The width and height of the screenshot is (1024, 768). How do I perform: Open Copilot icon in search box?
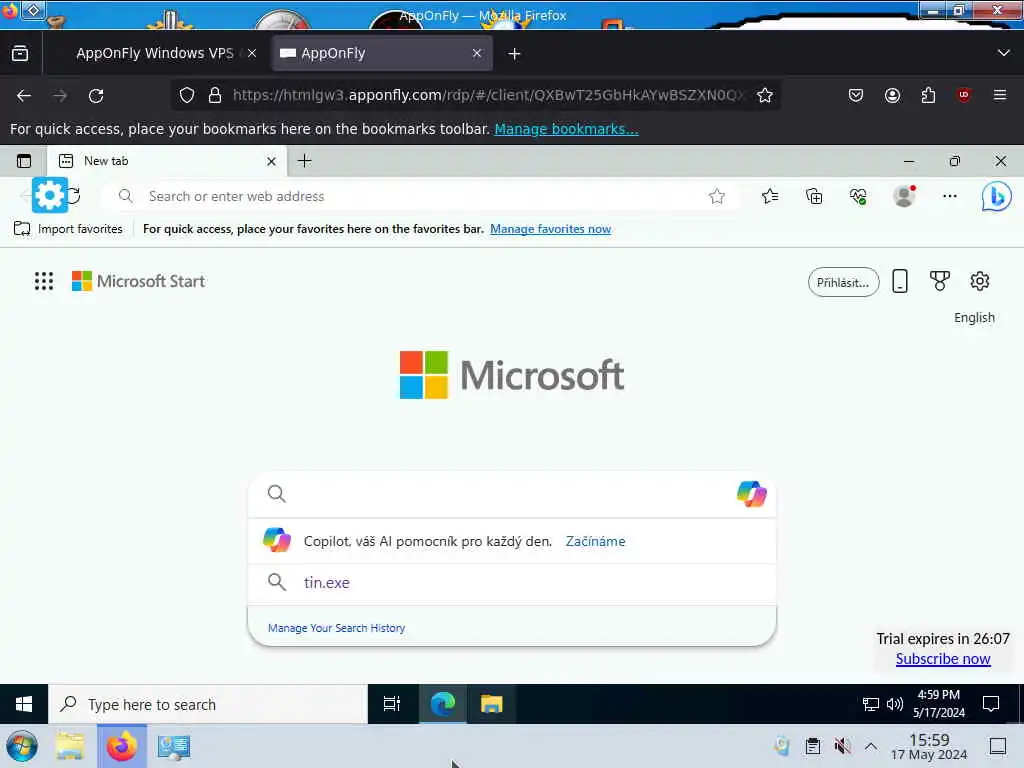(752, 494)
